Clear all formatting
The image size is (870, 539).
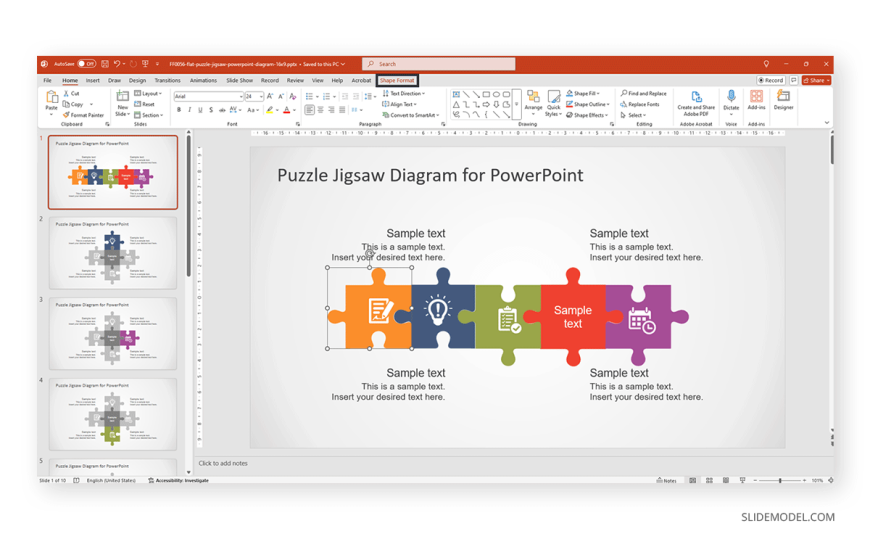tap(293, 97)
